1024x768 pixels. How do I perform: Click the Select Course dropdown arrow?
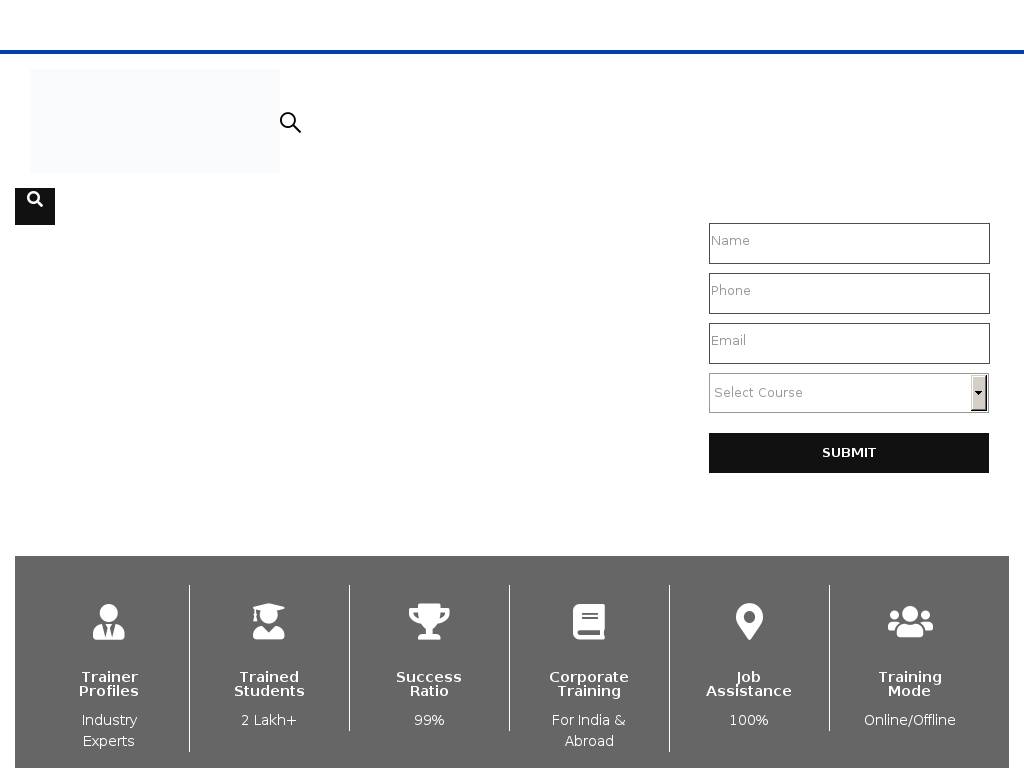[x=978, y=393]
